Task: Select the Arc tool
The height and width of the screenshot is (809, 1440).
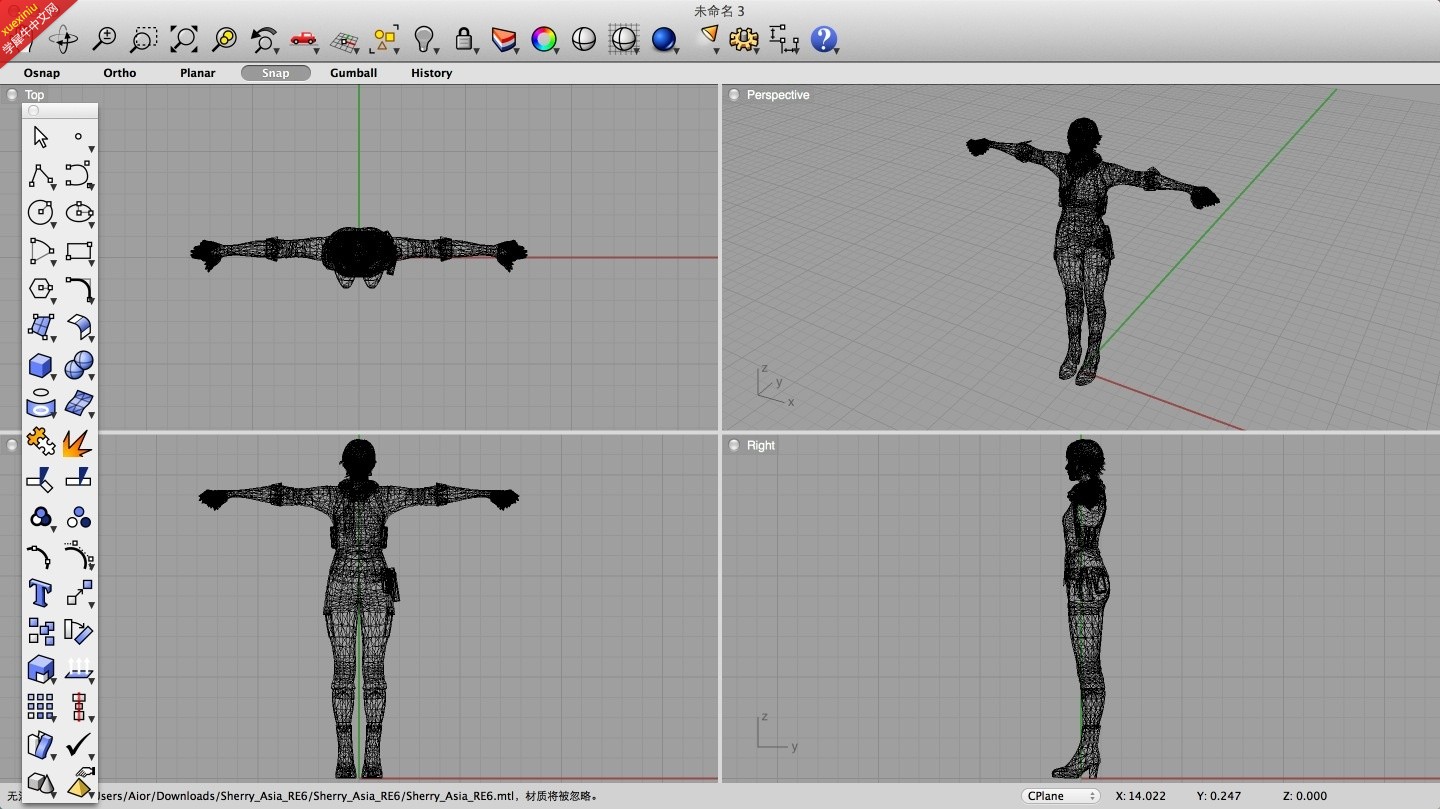Action: [40, 251]
